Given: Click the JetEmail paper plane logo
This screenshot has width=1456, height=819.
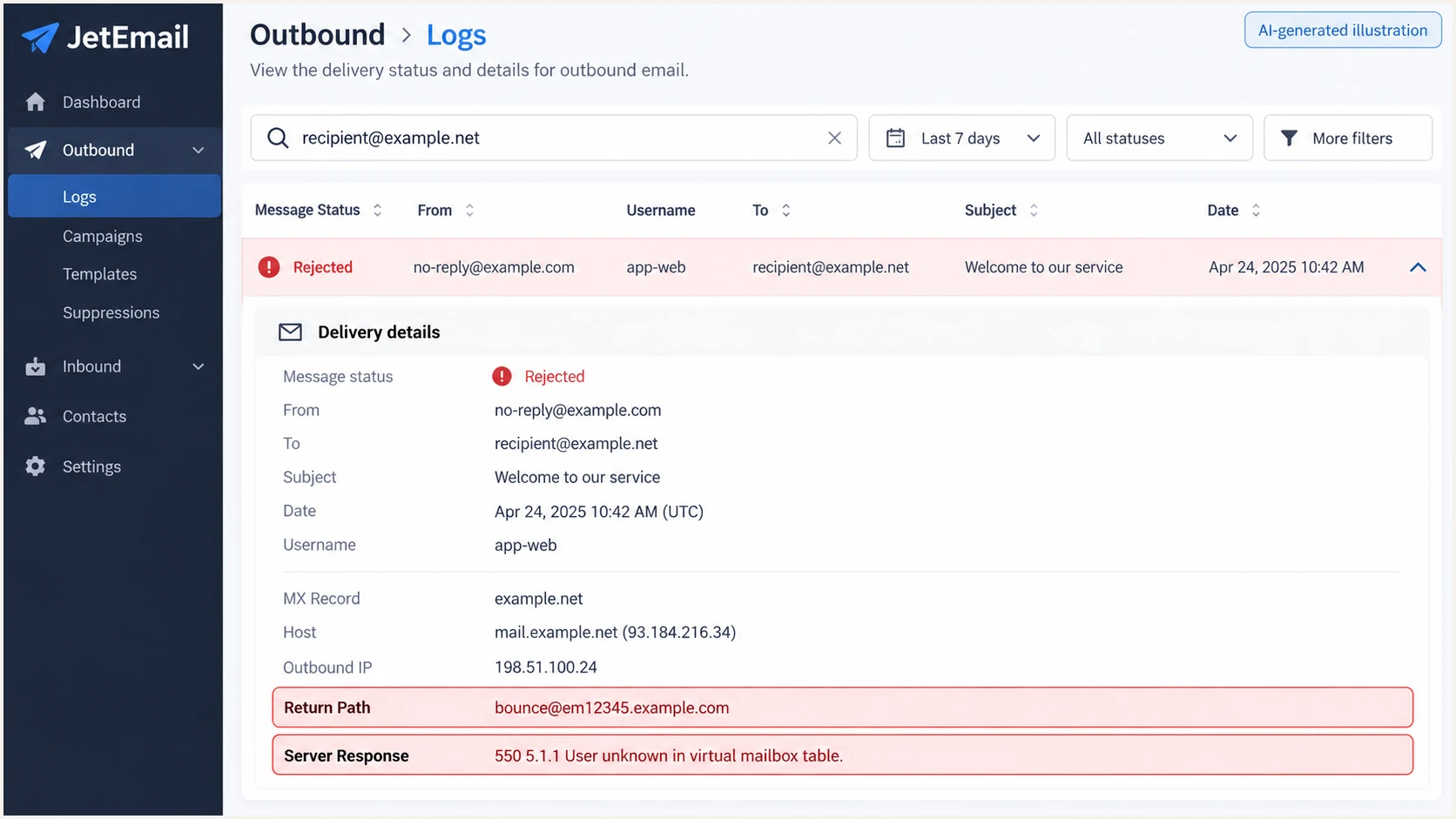Looking at the screenshot, I should pyautogui.click(x=40, y=37).
